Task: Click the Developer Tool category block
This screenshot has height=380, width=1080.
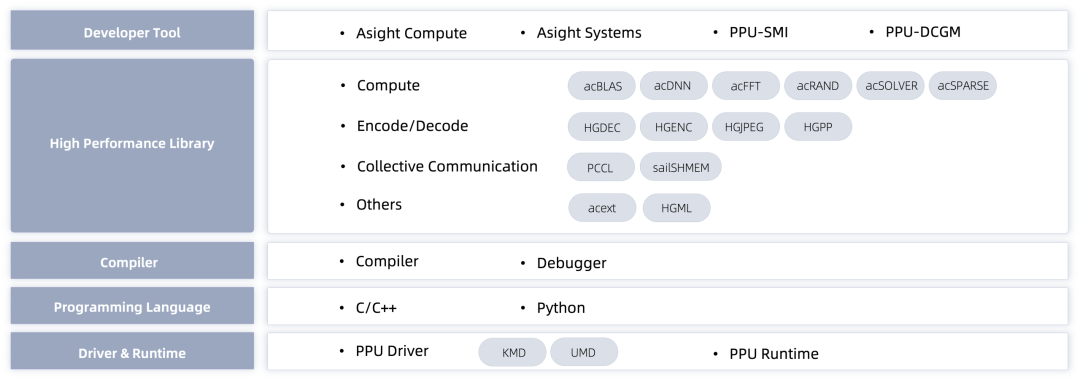Action: click(x=132, y=30)
